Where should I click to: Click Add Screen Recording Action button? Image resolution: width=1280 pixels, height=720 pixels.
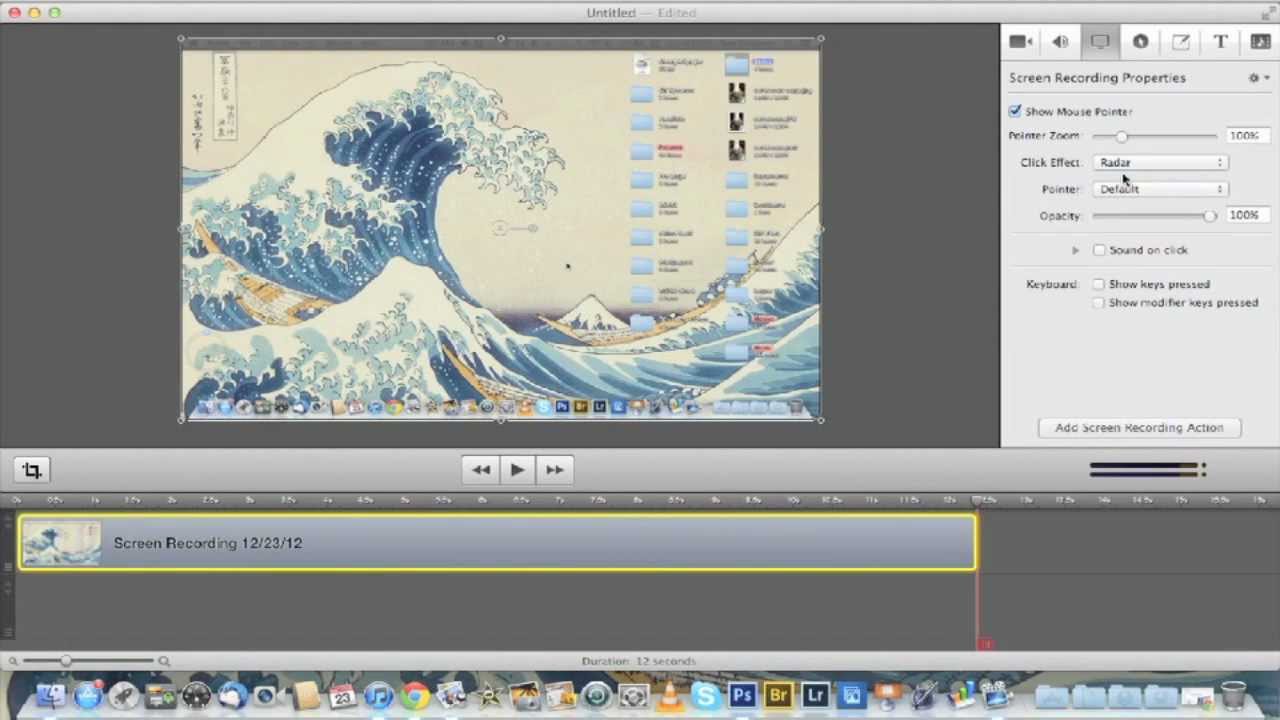pyautogui.click(x=1140, y=428)
